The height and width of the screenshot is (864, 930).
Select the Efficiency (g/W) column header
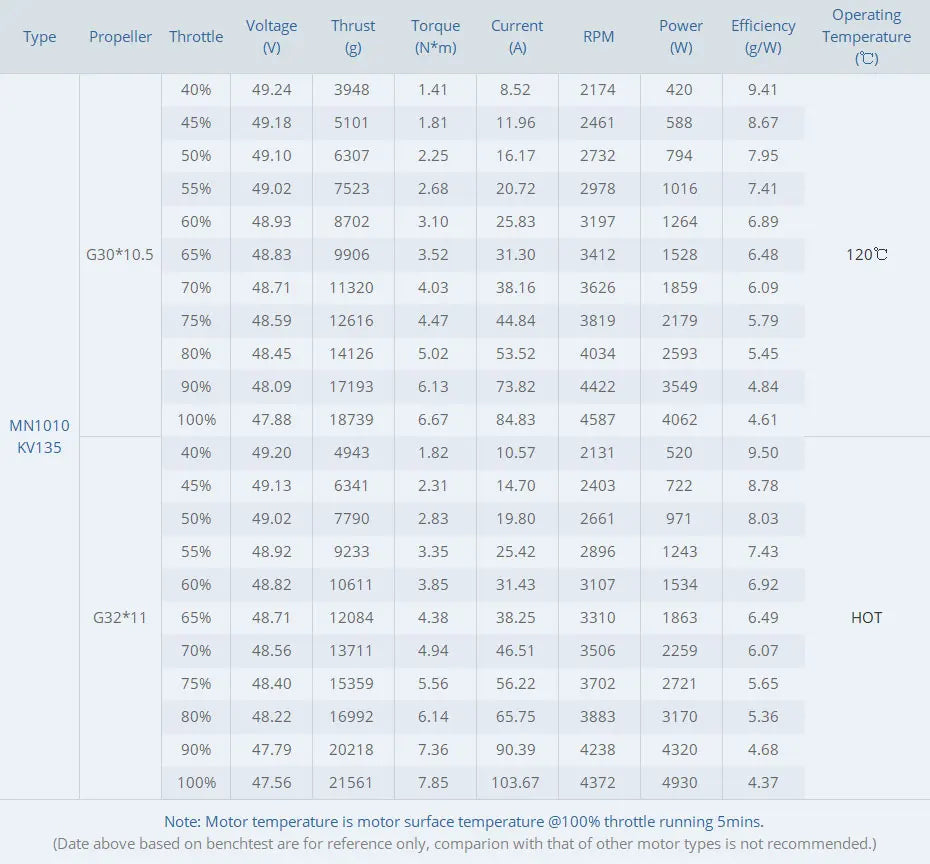point(763,37)
